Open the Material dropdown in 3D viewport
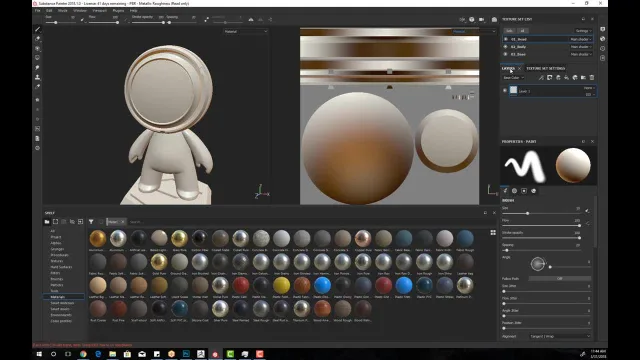Viewport: 640px width, 360px height. pyautogui.click(x=245, y=31)
